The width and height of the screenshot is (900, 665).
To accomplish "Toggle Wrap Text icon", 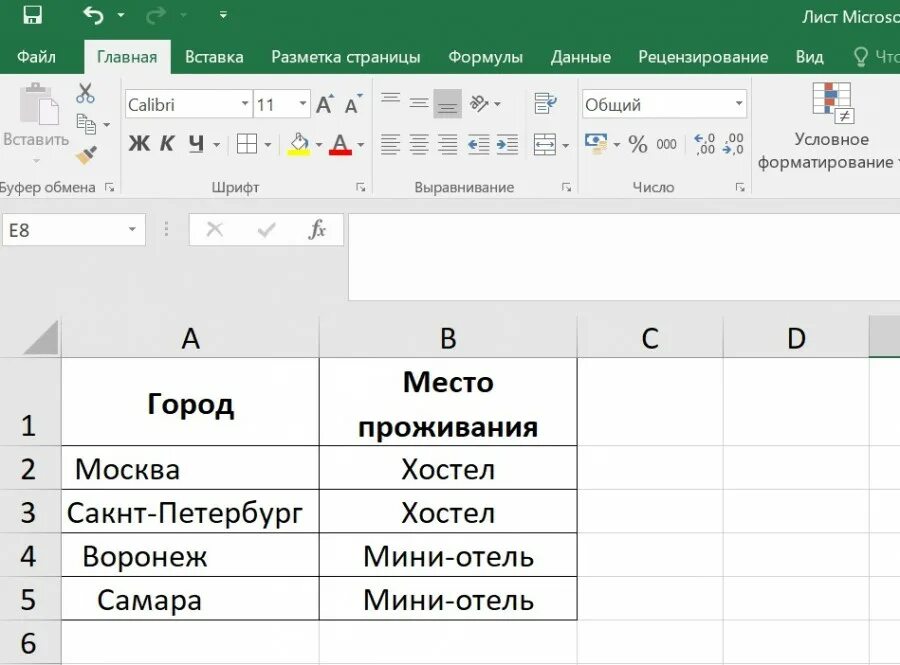I will click(x=545, y=104).
